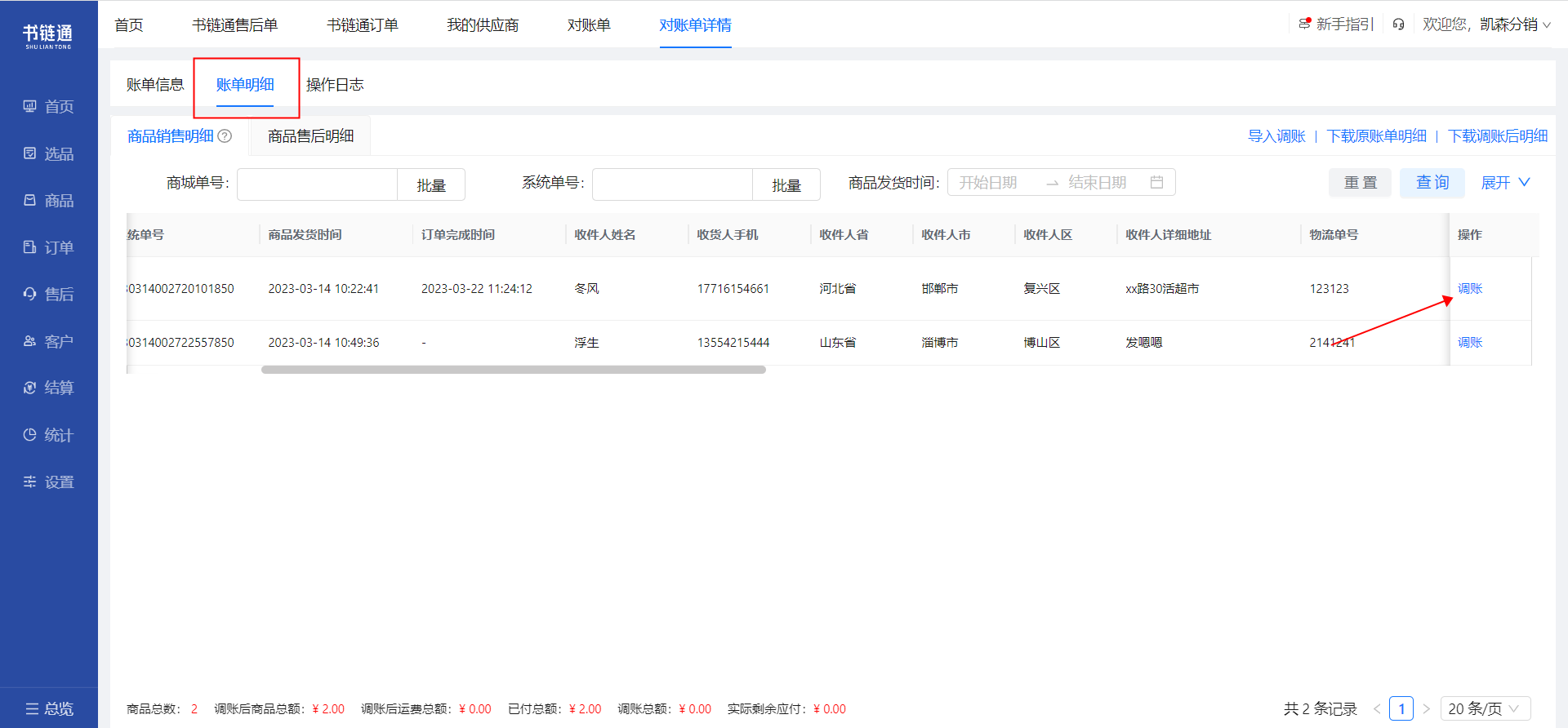Focus the 系统单号 input field
Viewport: 1568px width, 728px height.
pyautogui.click(x=672, y=184)
